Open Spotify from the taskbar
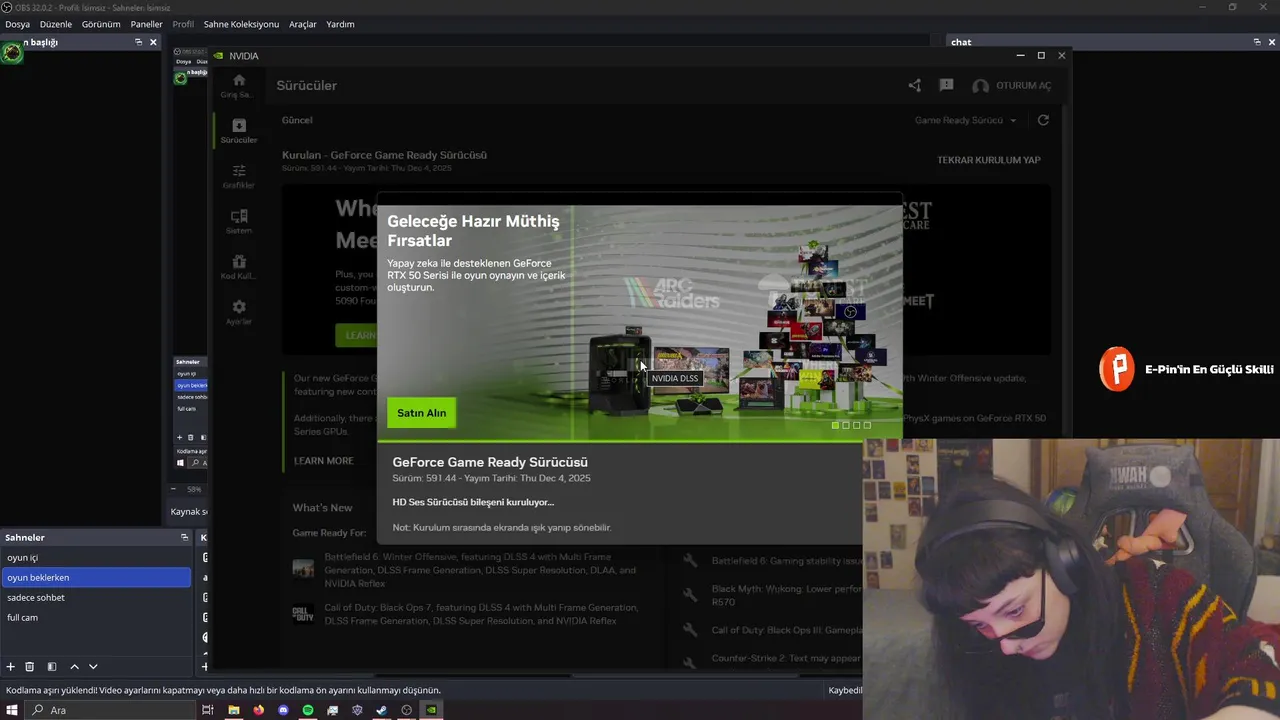The width and height of the screenshot is (1280, 720). tap(308, 710)
